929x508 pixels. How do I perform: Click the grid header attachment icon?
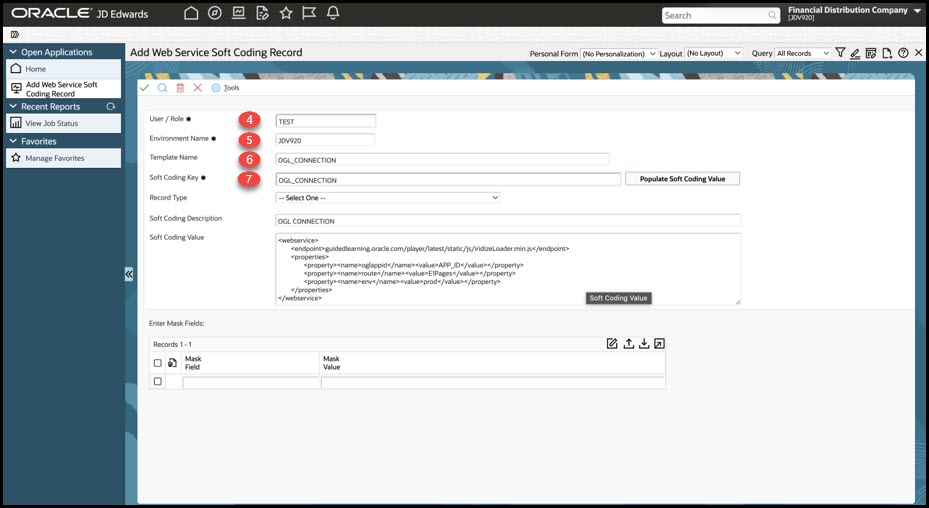pos(172,363)
